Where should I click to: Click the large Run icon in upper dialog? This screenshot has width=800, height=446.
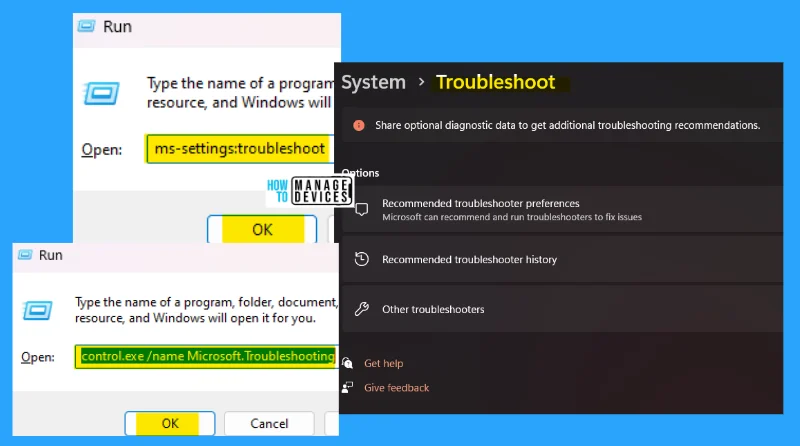101,93
